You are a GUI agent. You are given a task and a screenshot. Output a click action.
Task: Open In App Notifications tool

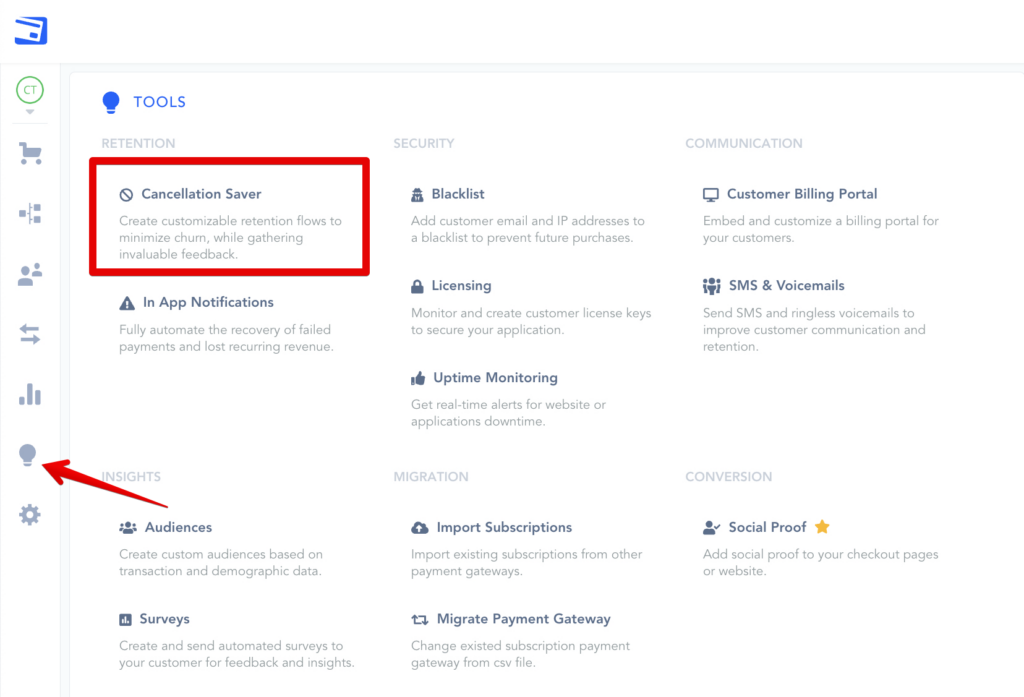pos(207,302)
